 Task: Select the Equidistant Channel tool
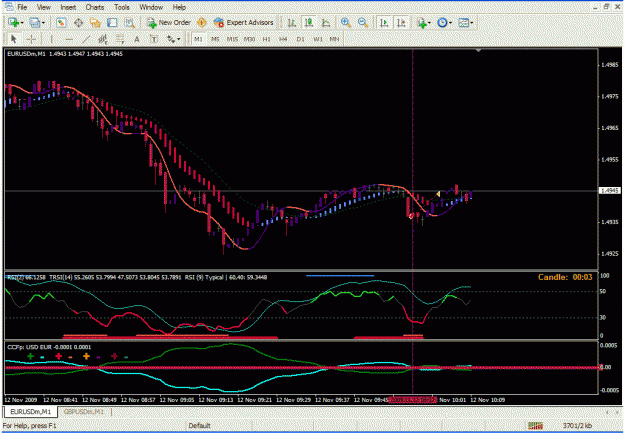coord(103,39)
